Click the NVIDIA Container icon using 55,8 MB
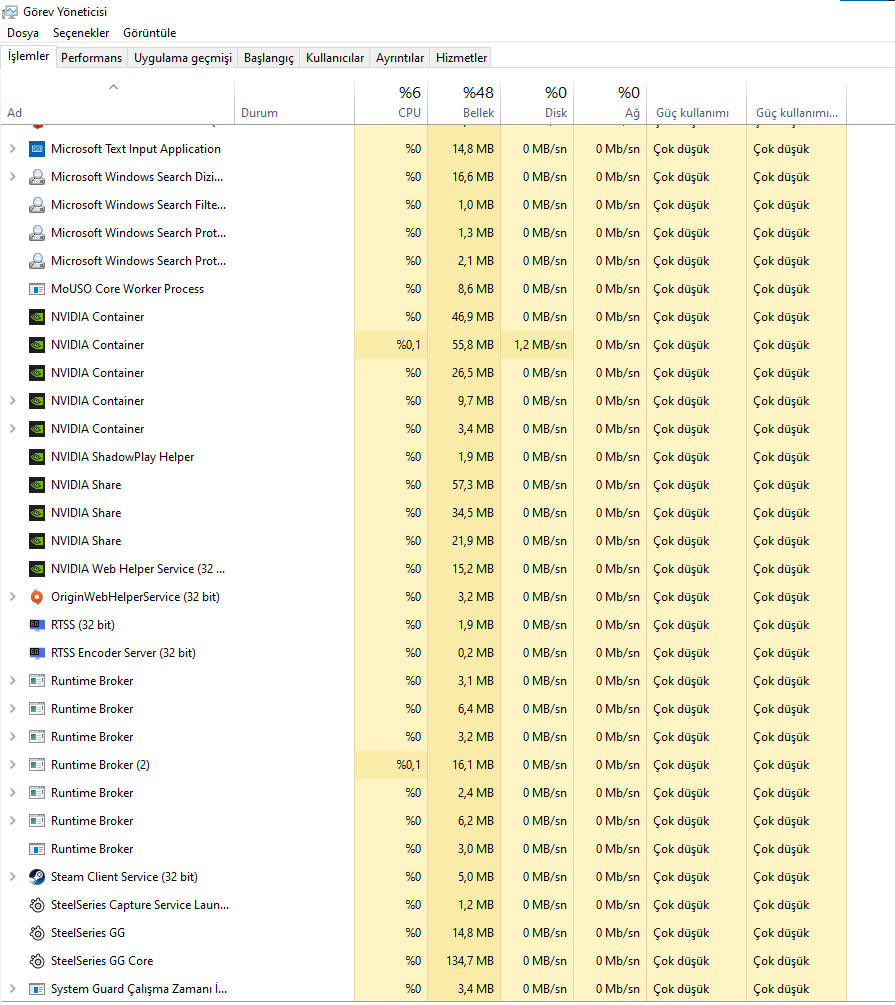This screenshot has height=1005, width=895. click(x=37, y=345)
